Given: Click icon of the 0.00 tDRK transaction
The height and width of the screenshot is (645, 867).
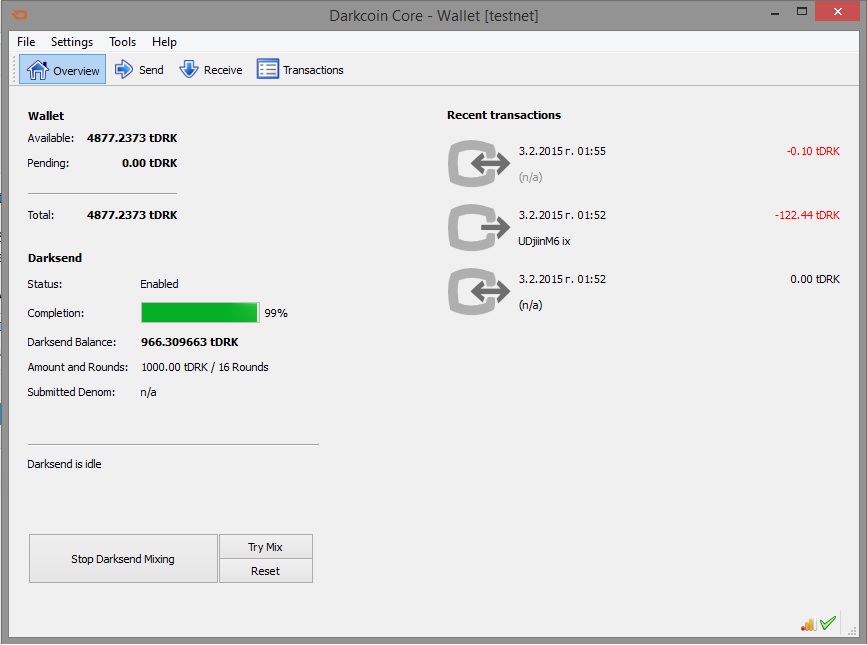Looking at the screenshot, I should pyautogui.click(x=479, y=291).
